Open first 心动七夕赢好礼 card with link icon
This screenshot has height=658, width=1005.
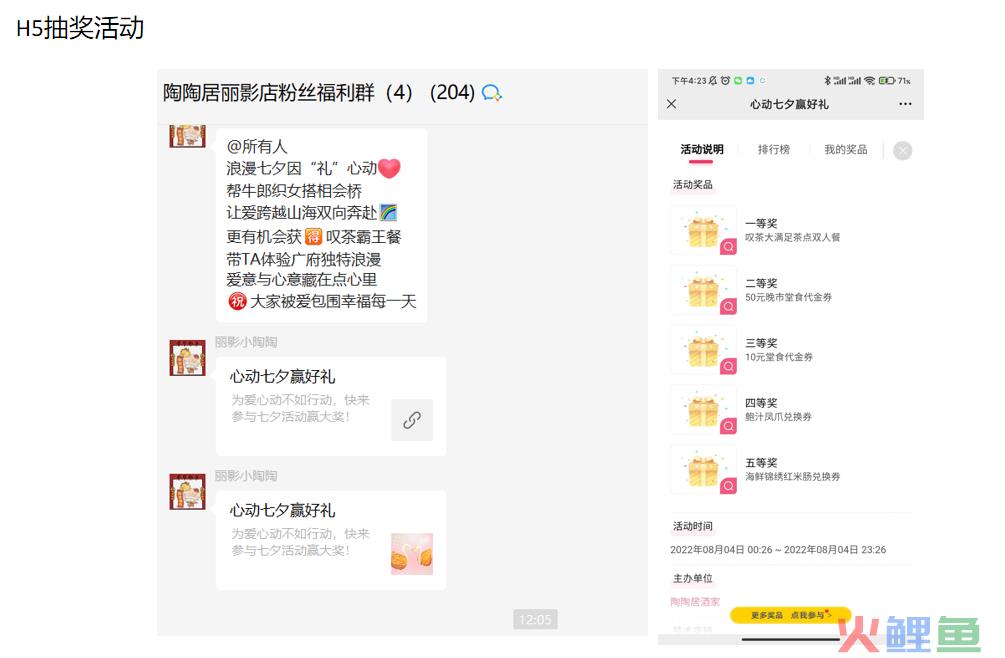tap(331, 406)
